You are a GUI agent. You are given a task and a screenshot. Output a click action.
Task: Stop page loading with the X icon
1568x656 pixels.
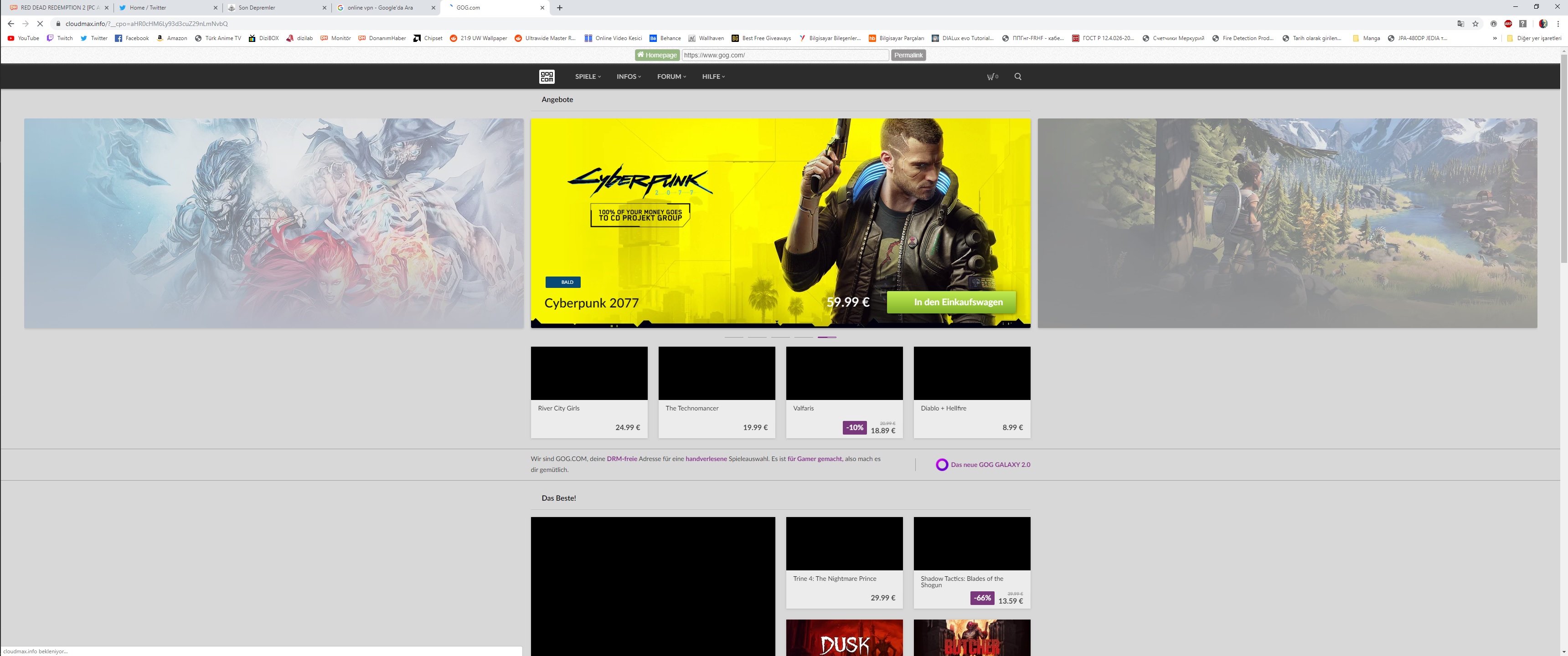[x=40, y=24]
